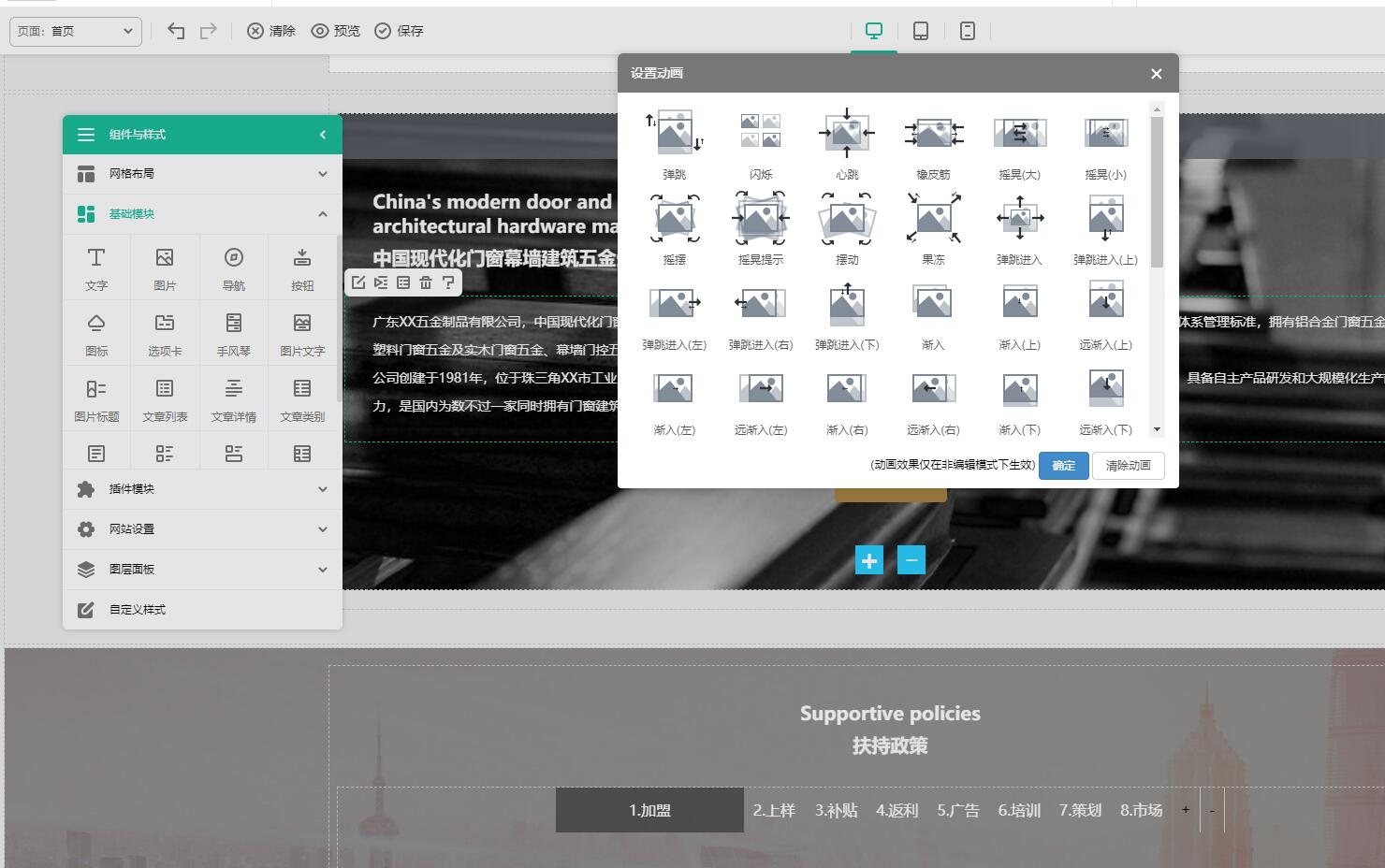The height and width of the screenshot is (868, 1385).
Task: Open the 2.上样 tab
Action: point(774,810)
